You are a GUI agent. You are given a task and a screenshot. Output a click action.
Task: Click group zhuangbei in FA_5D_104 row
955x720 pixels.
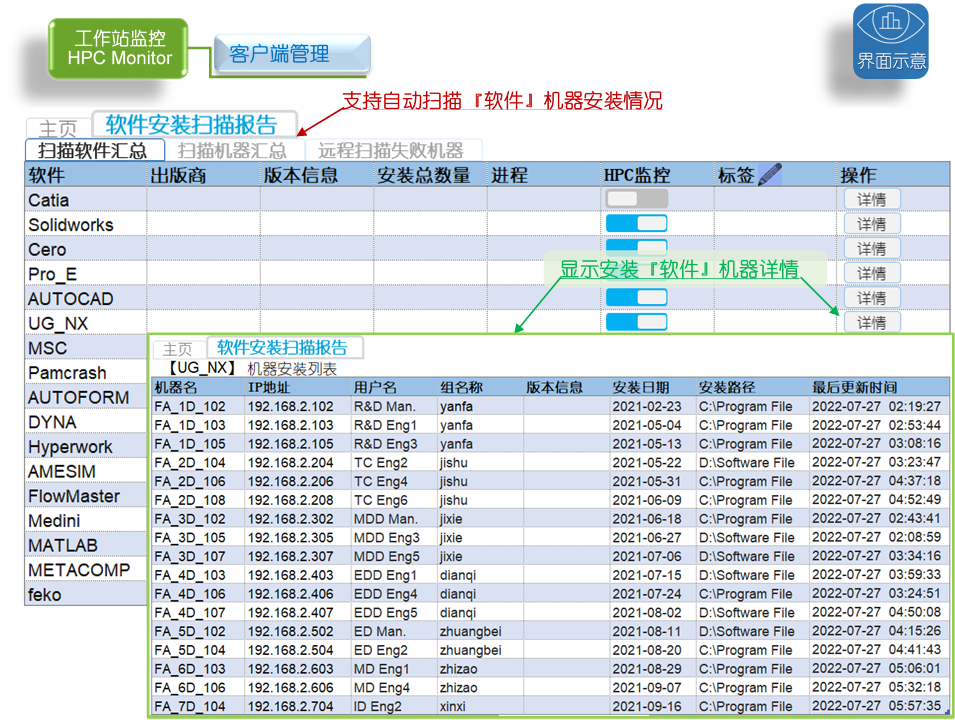click(x=471, y=650)
